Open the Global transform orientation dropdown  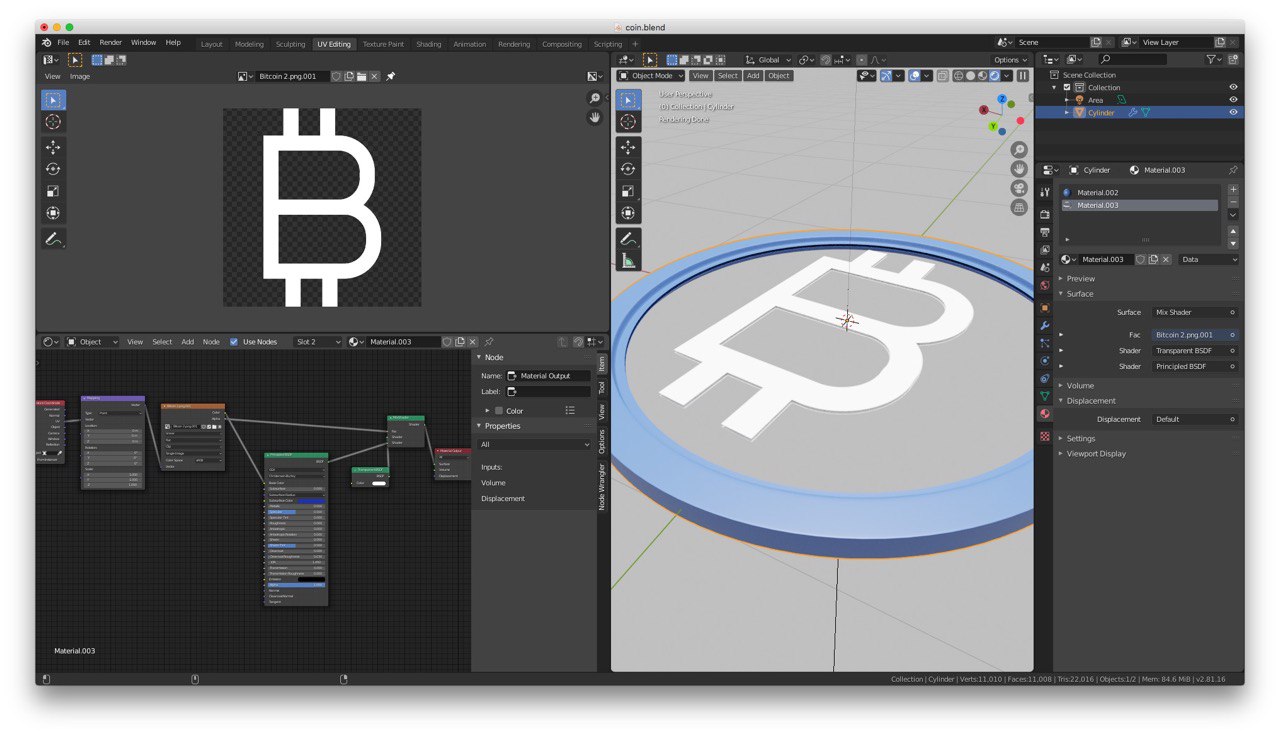click(768, 60)
